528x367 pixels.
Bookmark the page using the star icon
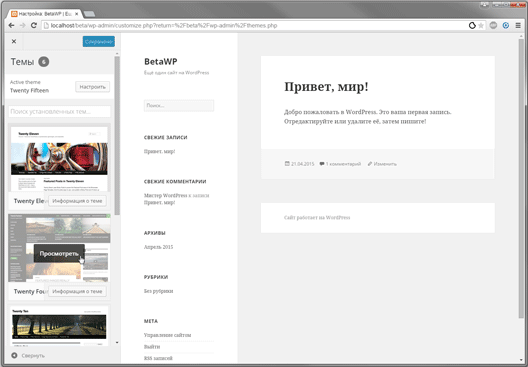click(x=481, y=26)
